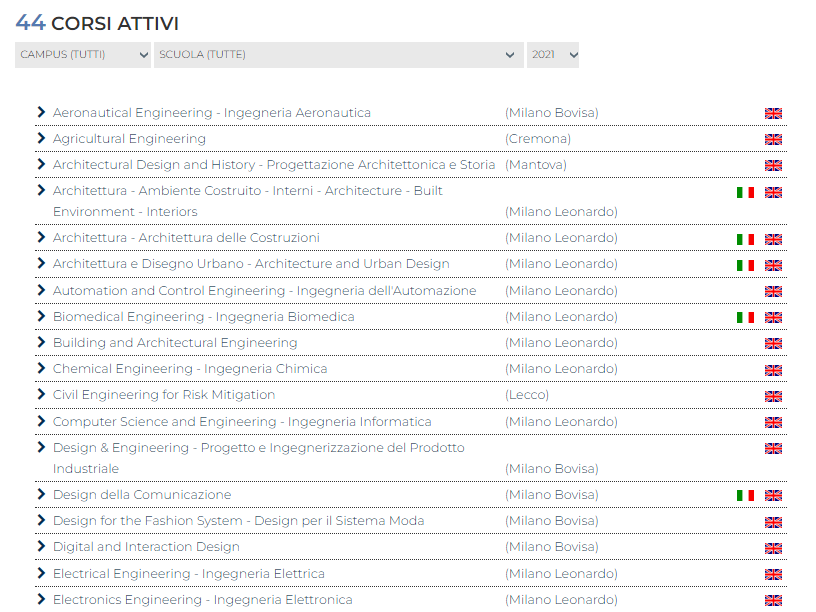Image resolution: width=816 pixels, height=612 pixels.
Task: Click UK flag for Aeronautical Engineering
Action: click(773, 113)
